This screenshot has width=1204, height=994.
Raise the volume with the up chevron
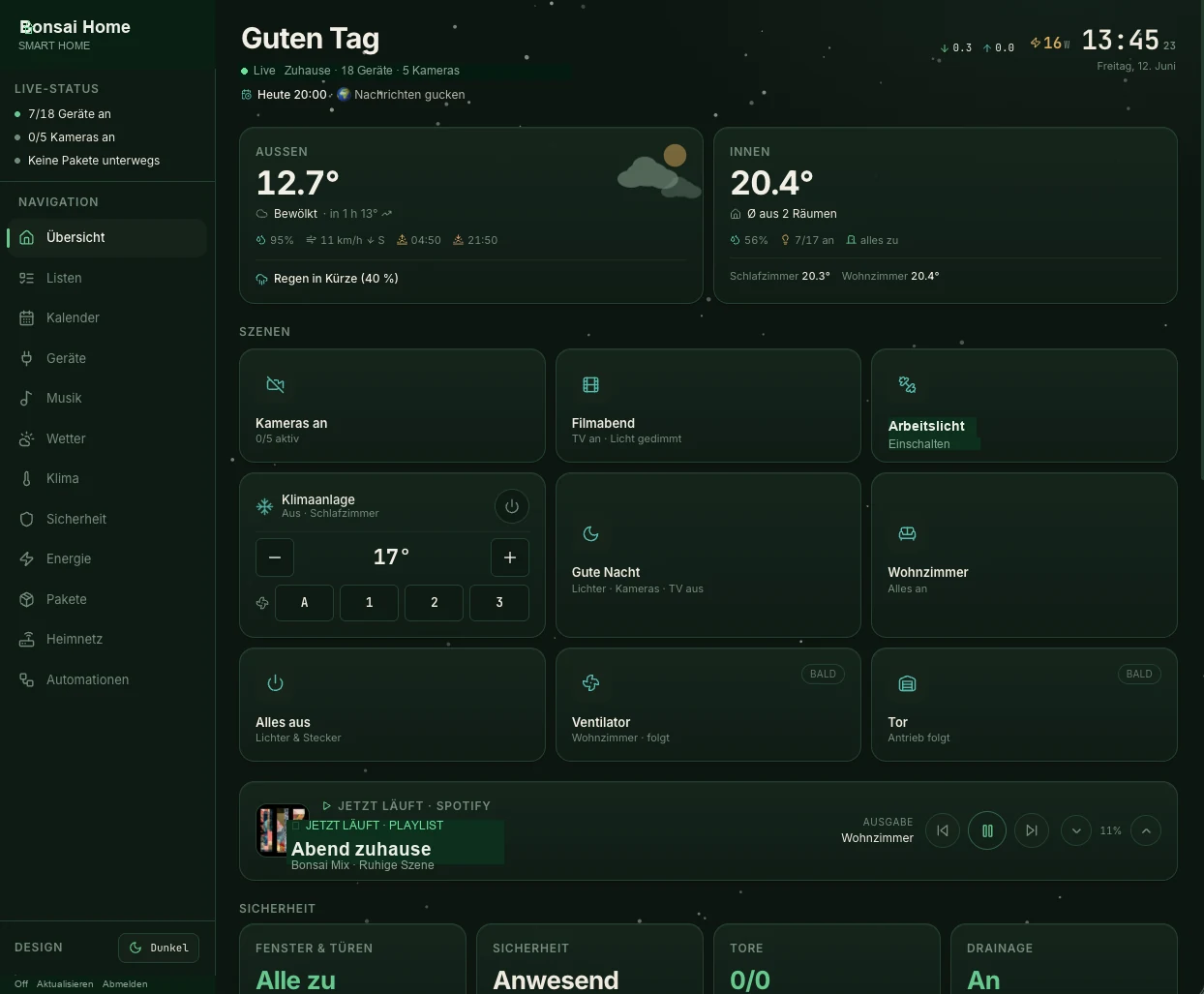tap(1146, 830)
